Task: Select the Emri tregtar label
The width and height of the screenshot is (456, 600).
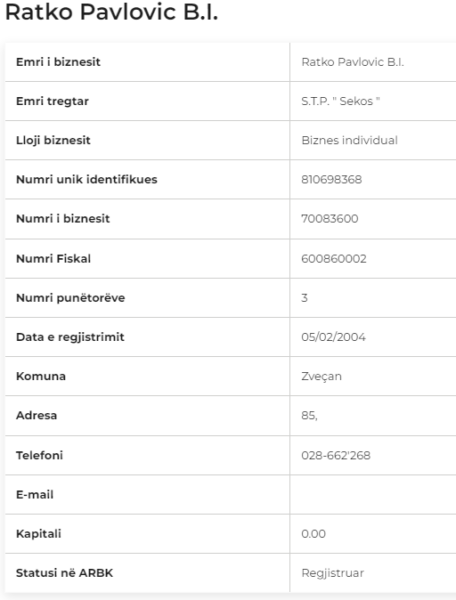Action: [52, 101]
